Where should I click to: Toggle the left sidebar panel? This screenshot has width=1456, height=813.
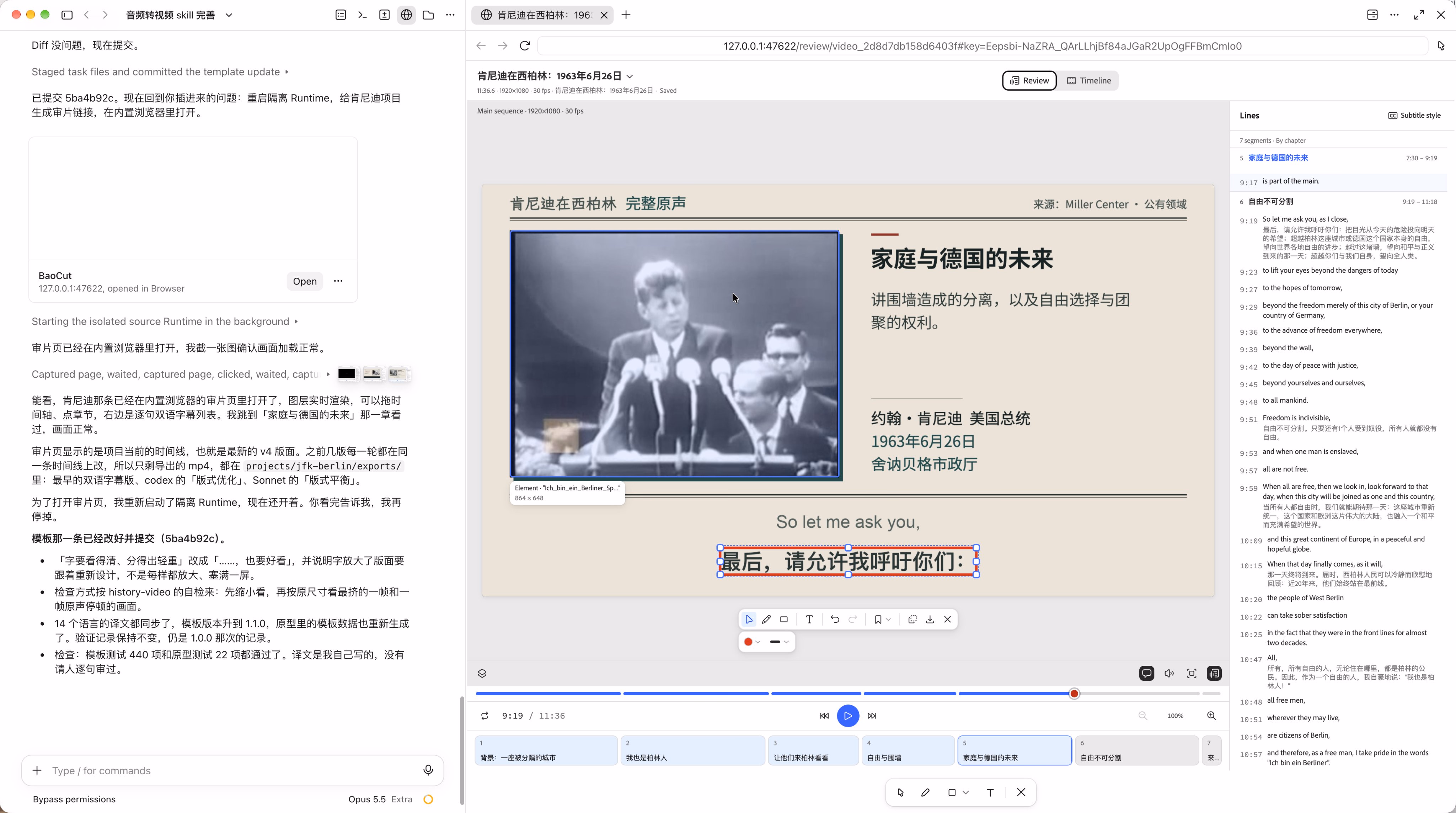(67, 15)
